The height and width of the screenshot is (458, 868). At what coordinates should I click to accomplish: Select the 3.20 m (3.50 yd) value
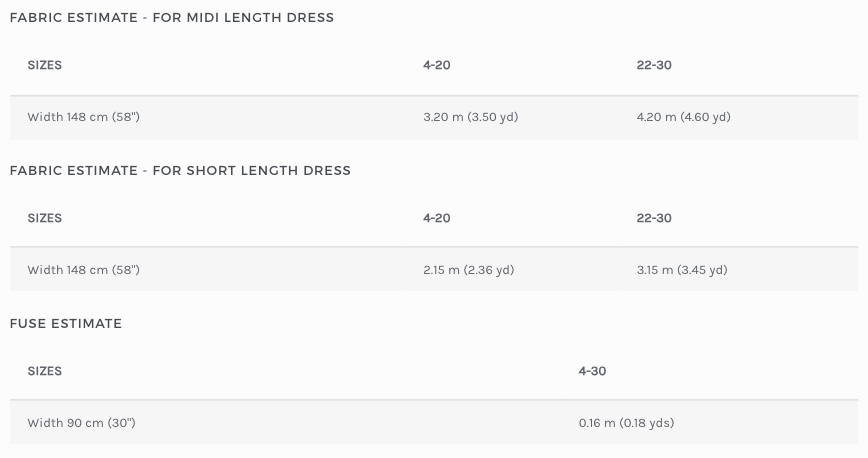(x=471, y=117)
